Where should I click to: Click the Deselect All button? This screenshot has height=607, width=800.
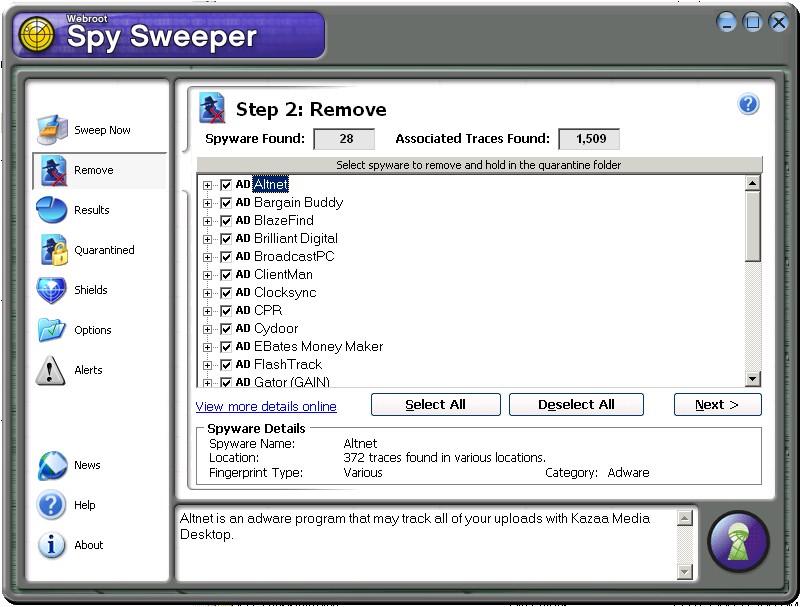(x=576, y=404)
